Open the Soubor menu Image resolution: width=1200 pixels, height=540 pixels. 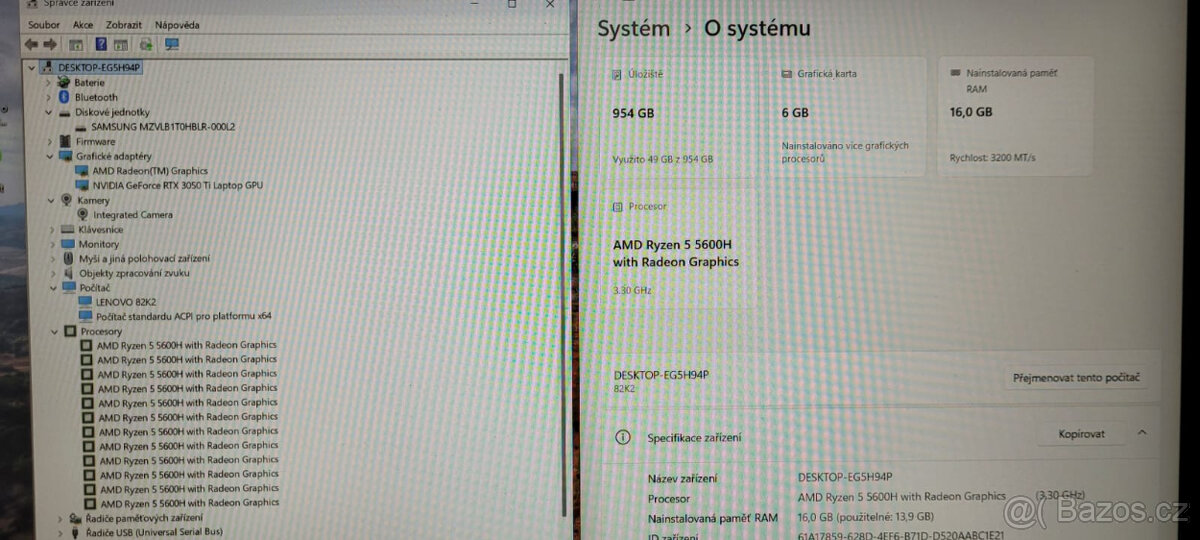click(x=44, y=25)
